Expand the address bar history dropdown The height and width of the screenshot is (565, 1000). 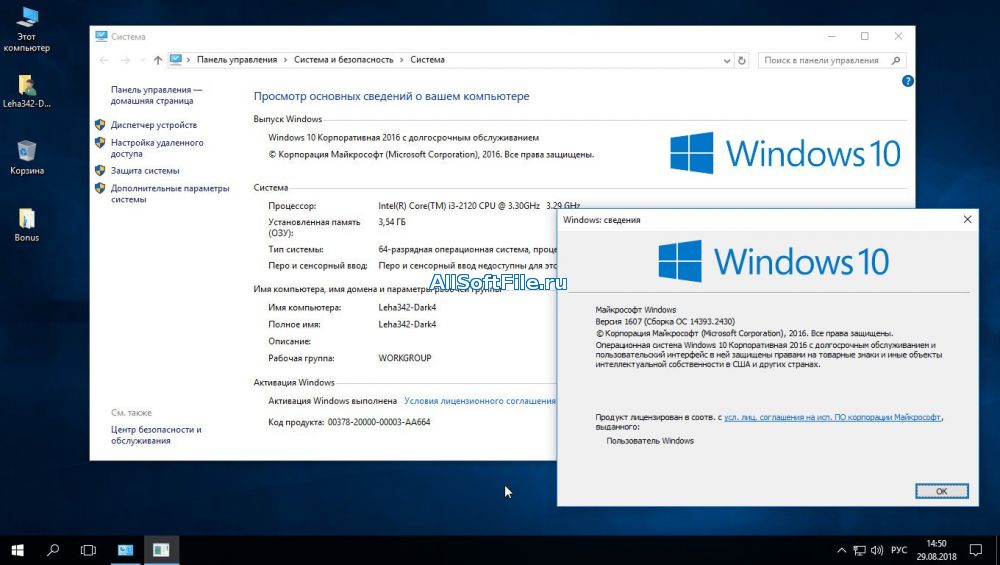[724, 60]
